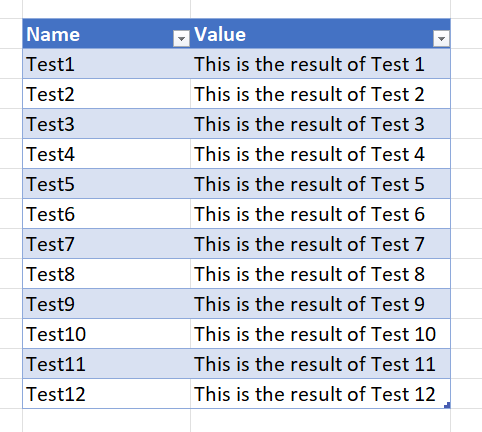482x432 pixels.
Task: Click the Test4 name cell
Action: (x=107, y=154)
